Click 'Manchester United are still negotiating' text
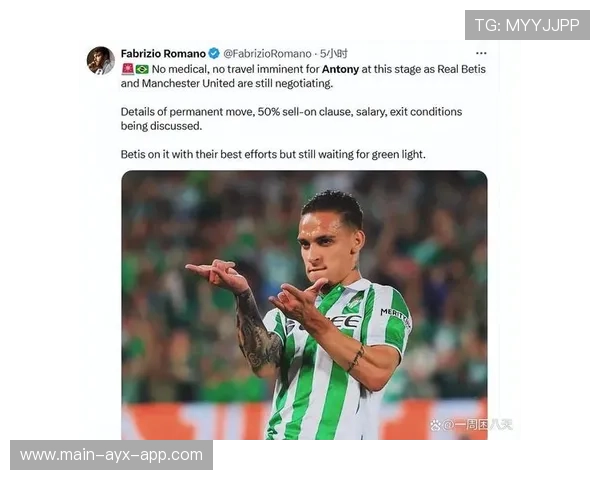The image size is (600, 480). [x=237, y=83]
